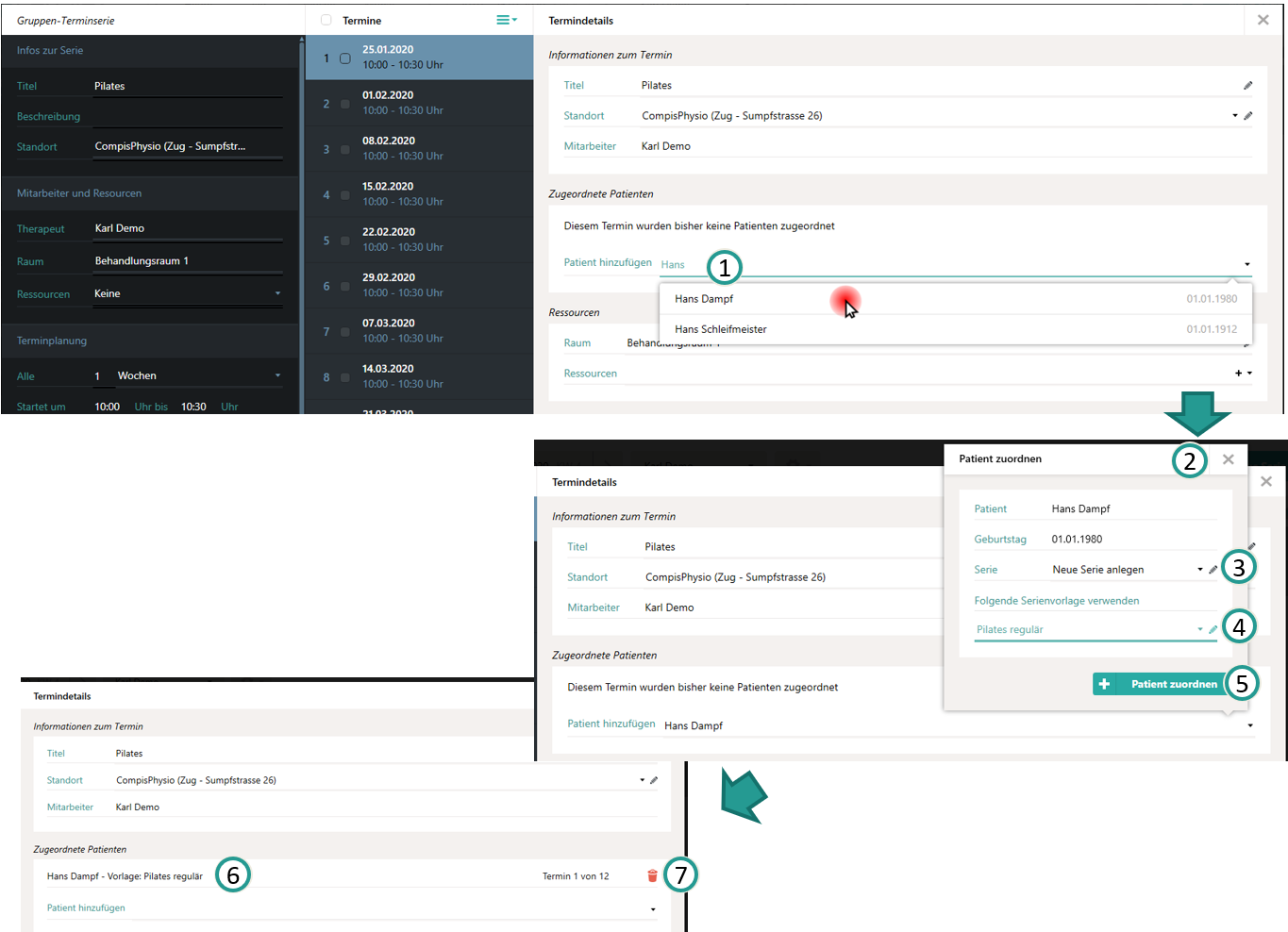Click the Therapeut field showing Karl Demo
The height and width of the screenshot is (932, 1288).
[188, 228]
